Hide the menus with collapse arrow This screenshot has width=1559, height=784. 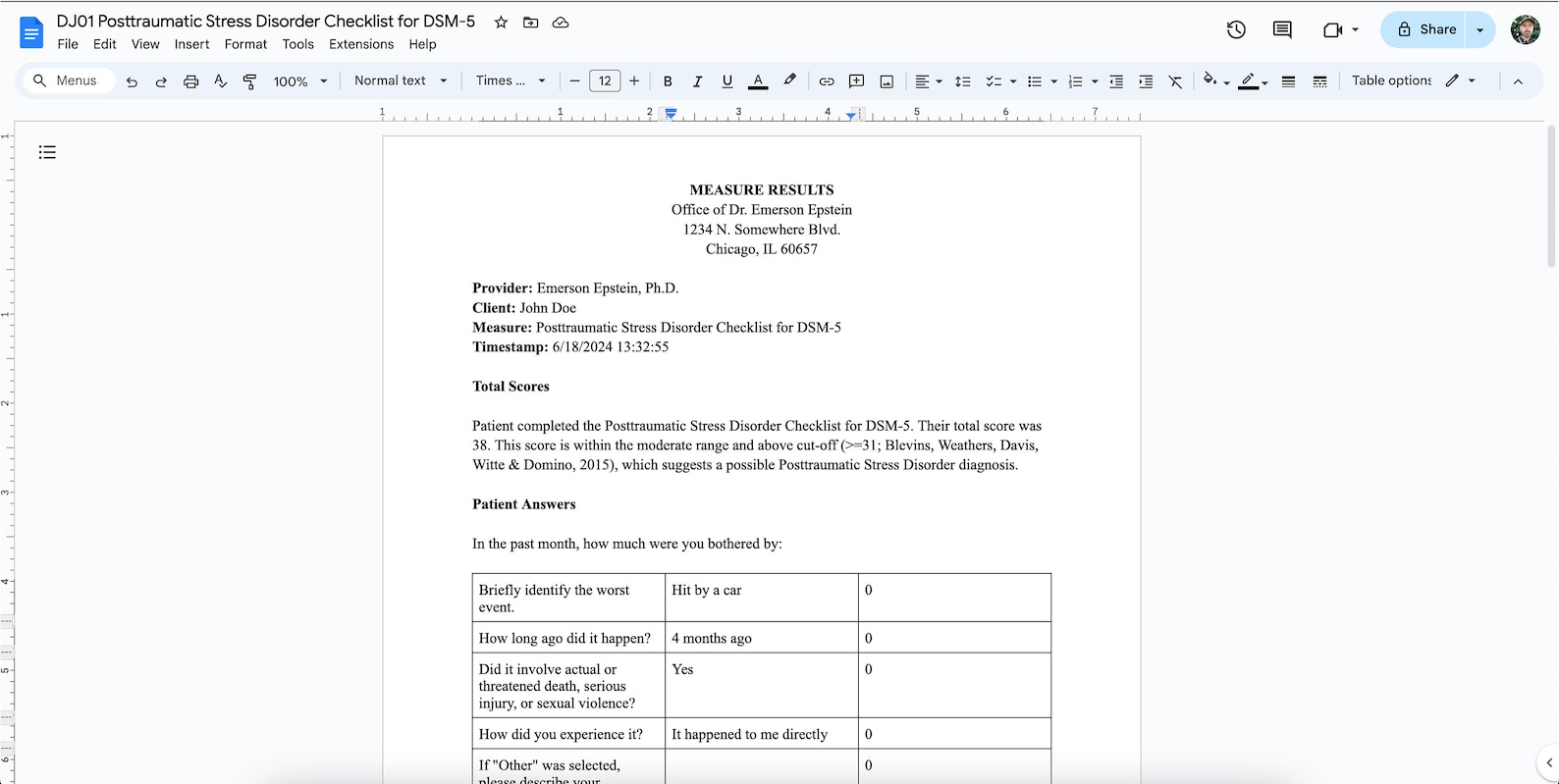1518,81
